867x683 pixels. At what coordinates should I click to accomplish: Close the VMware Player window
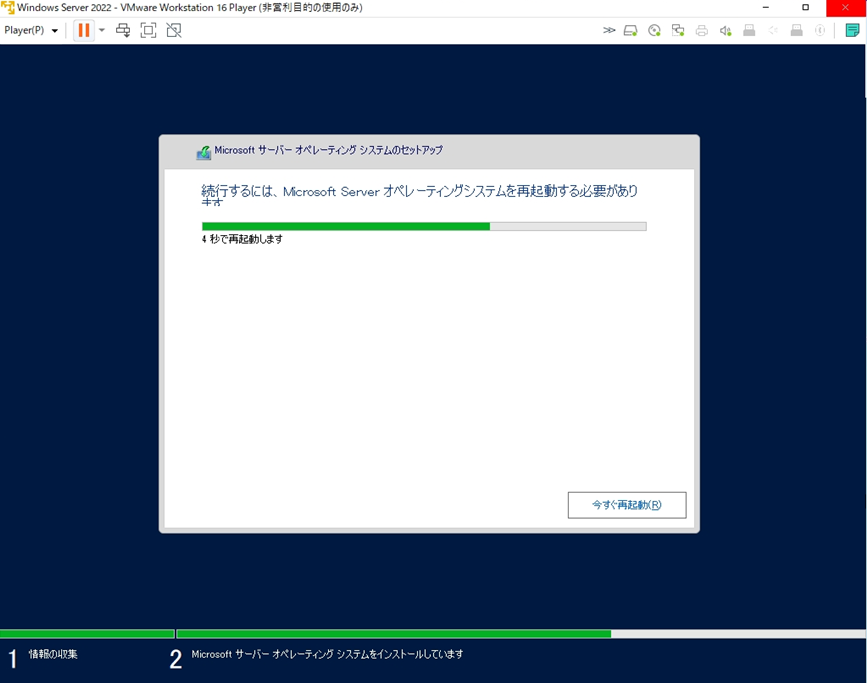pyautogui.click(x=846, y=8)
